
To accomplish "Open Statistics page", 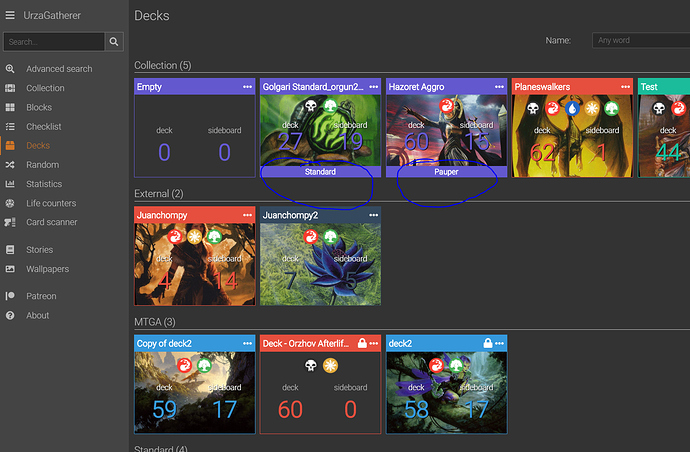I will coord(44,184).
